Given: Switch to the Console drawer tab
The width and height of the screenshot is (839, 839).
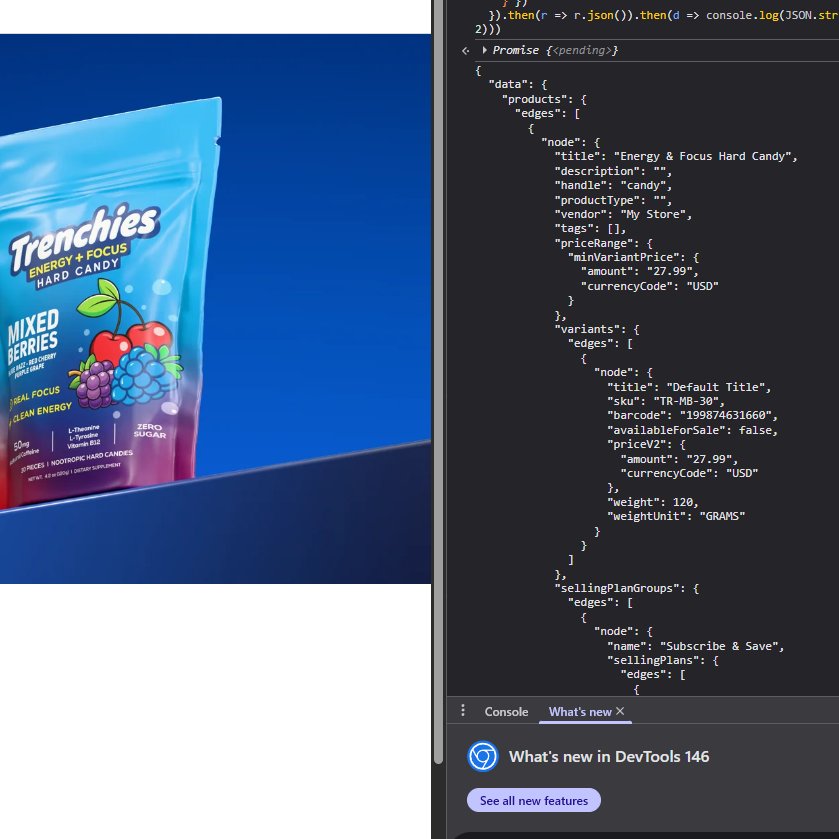Looking at the screenshot, I should point(506,712).
